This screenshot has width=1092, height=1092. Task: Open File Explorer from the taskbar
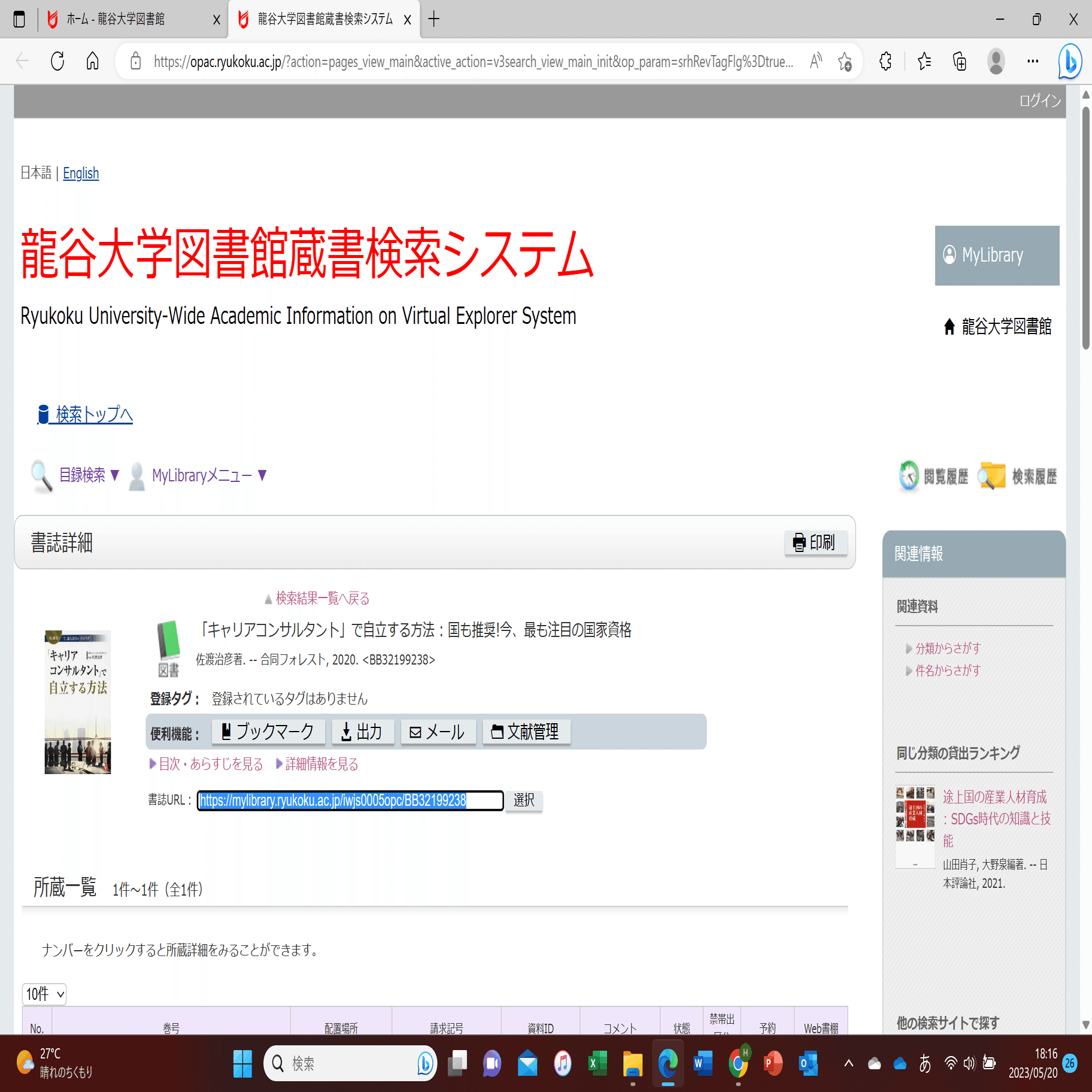point(632,1063)
